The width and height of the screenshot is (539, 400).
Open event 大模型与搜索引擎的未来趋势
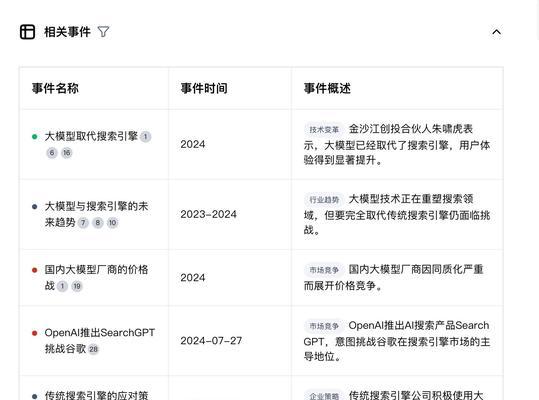[x=96, y=214]
